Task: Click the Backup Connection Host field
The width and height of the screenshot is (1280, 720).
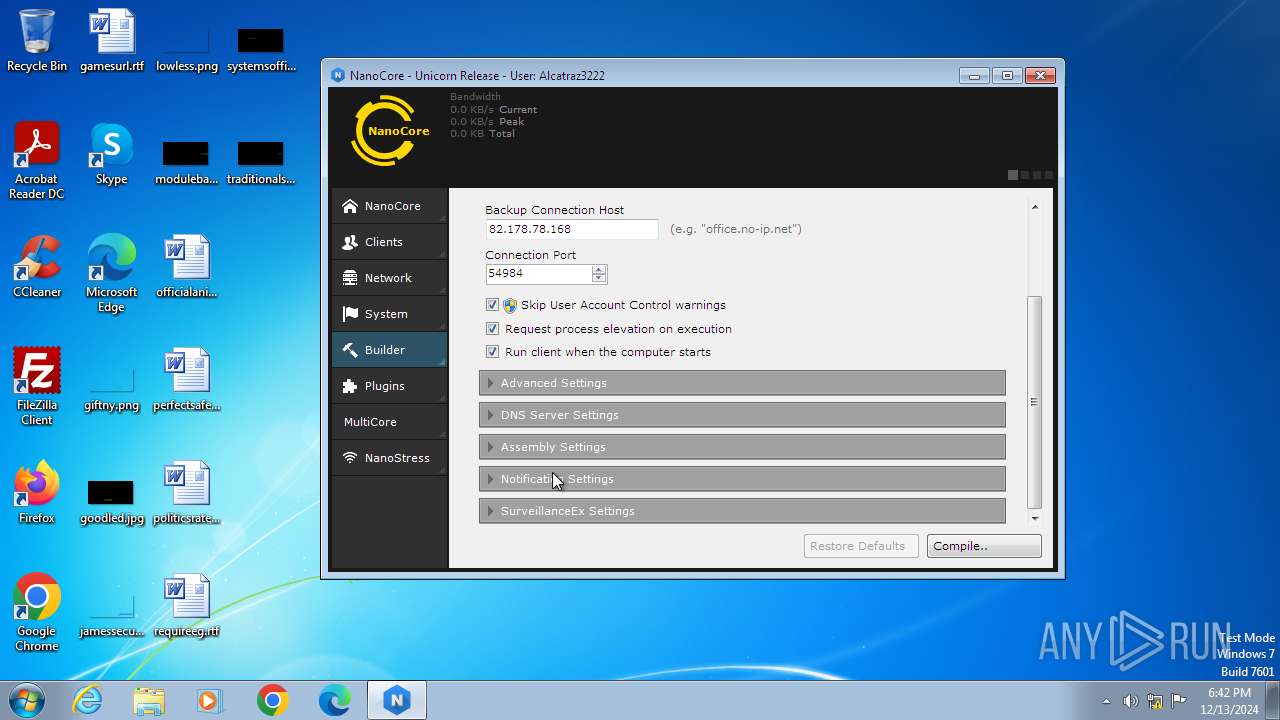Action: (x=572, y=229)
